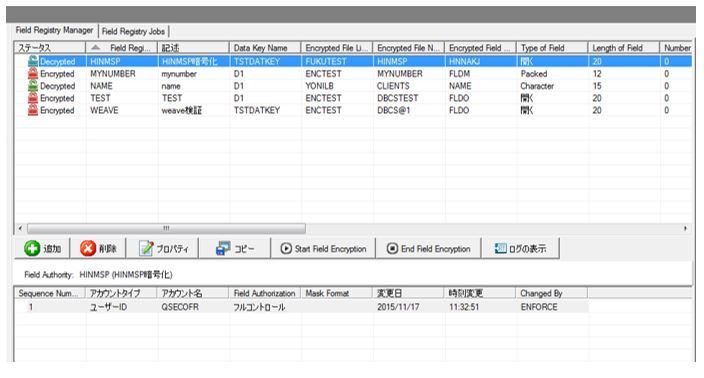Select the QSECOFR account row
704x378 pixels.
[301, 307]
